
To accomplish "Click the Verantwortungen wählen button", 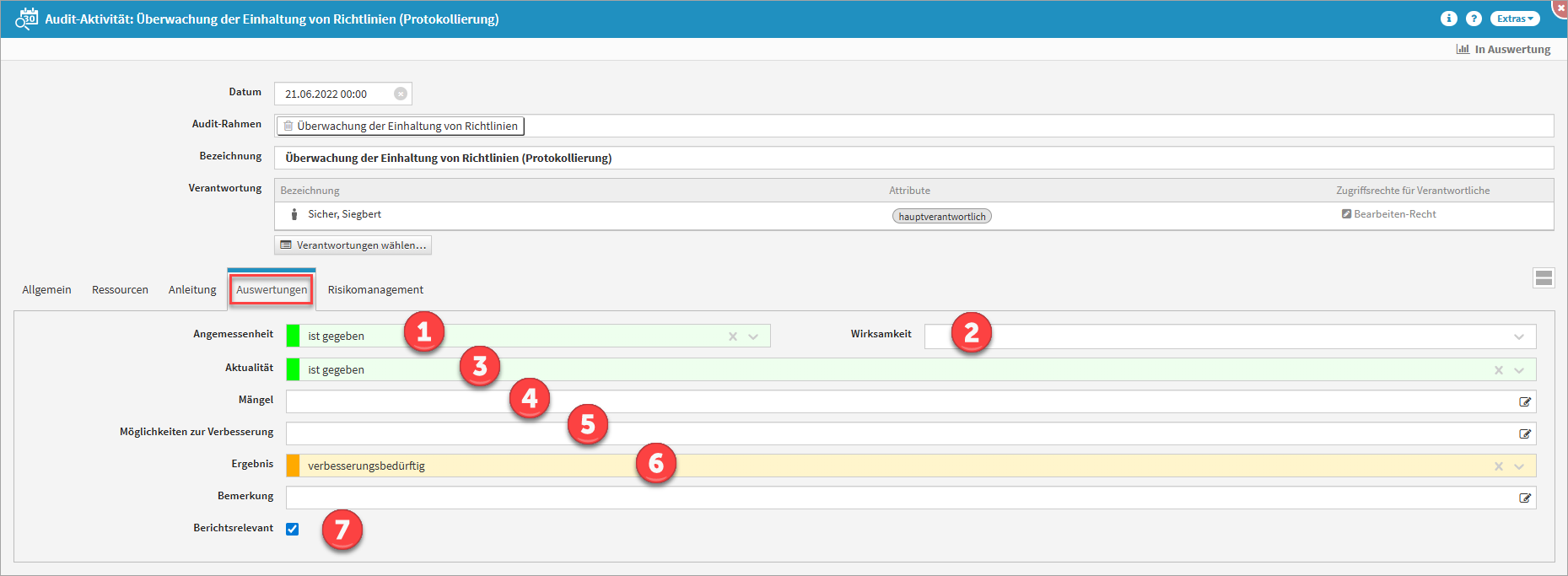I will click(x=353, y=245).
